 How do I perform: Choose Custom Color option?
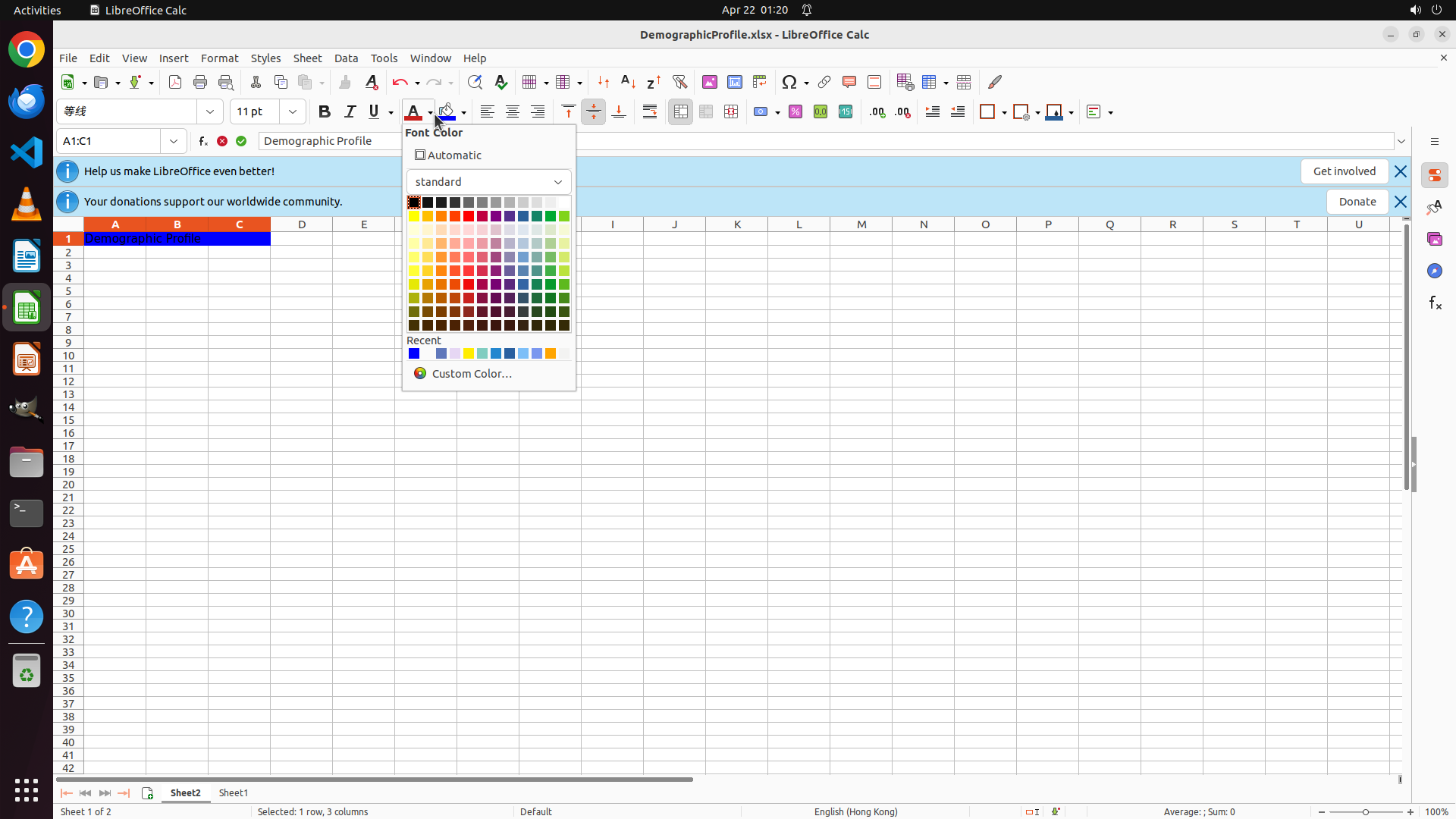[x=471, y=374]
